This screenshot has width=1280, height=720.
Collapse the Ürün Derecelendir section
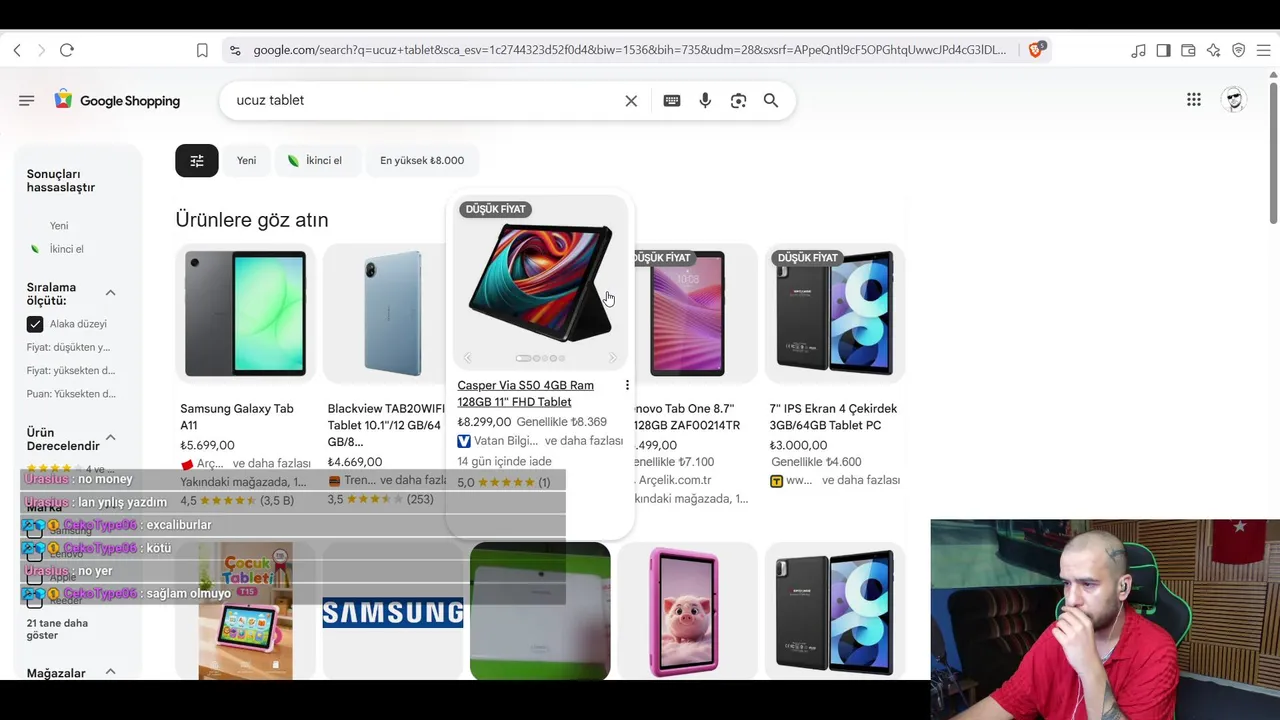pos(110,438)
